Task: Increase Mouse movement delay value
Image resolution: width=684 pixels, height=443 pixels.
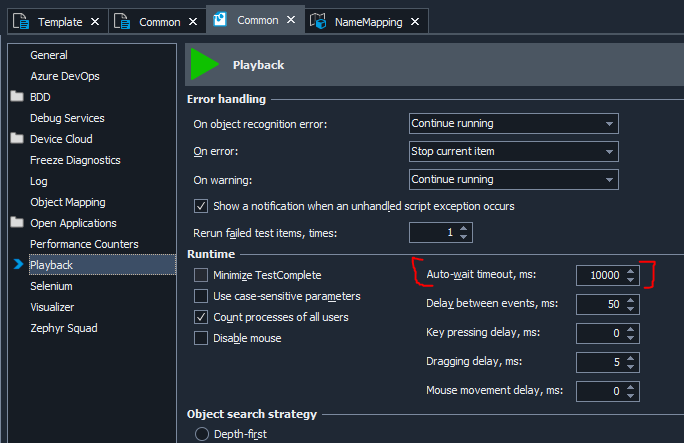Action: 631,387
